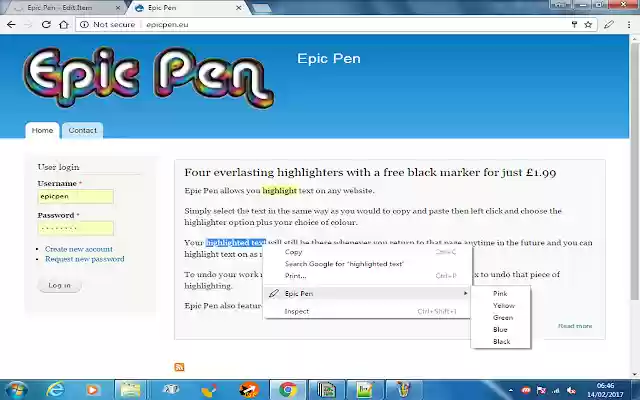Click the RSS feed icon

click(x=179, y=367)
